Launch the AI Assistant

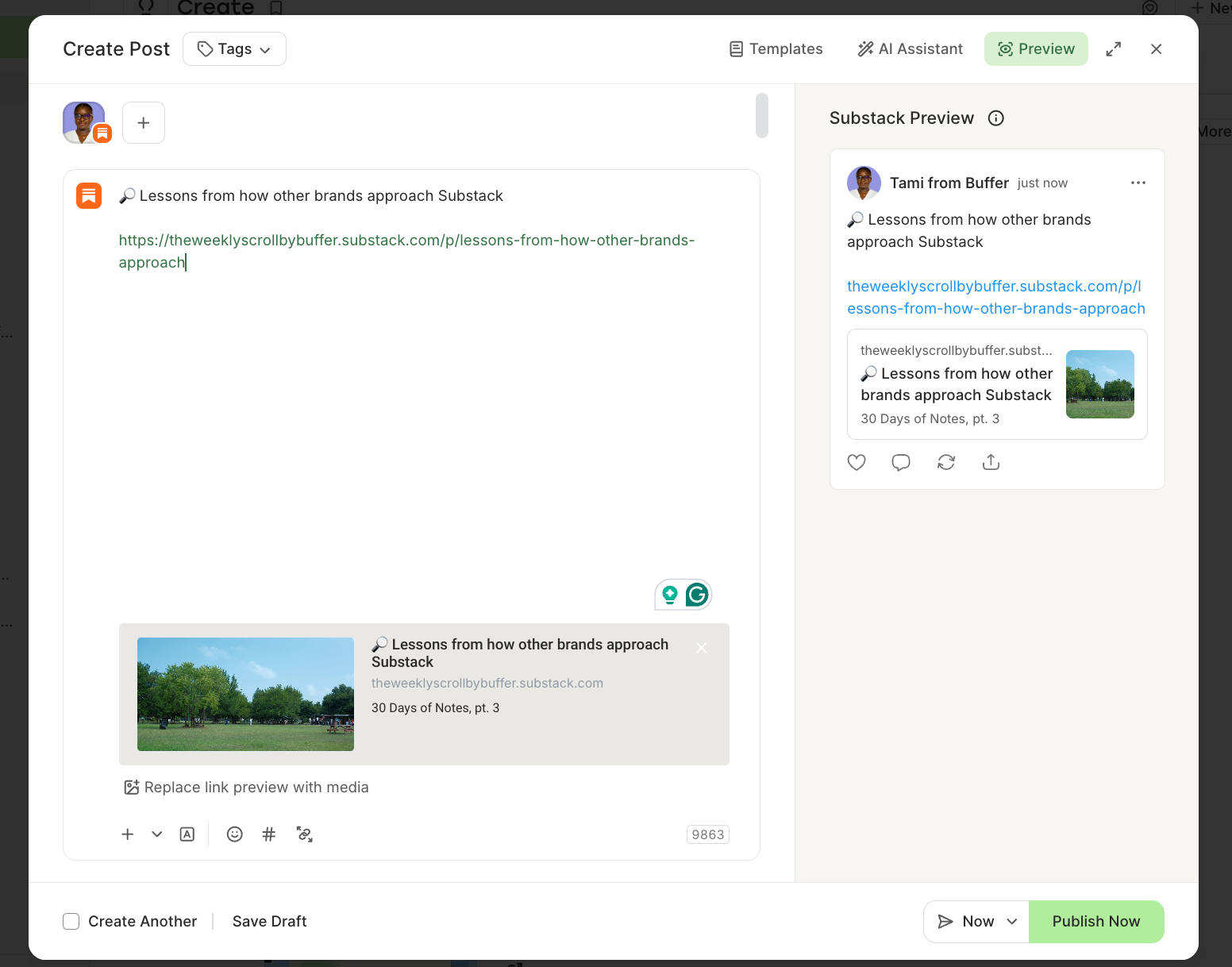pos(910,49)
